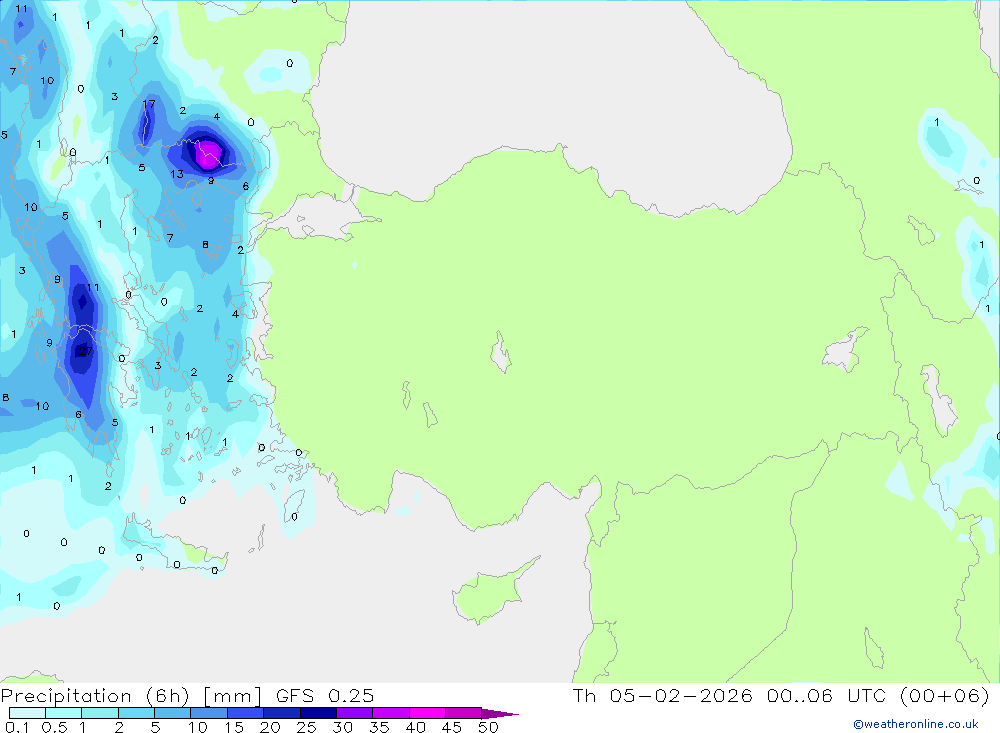Image resolution: width=1000 pixels, height=733 pixels.
Task: Click the 45–50 mm legend color swatch
Action: click(464, 713)
